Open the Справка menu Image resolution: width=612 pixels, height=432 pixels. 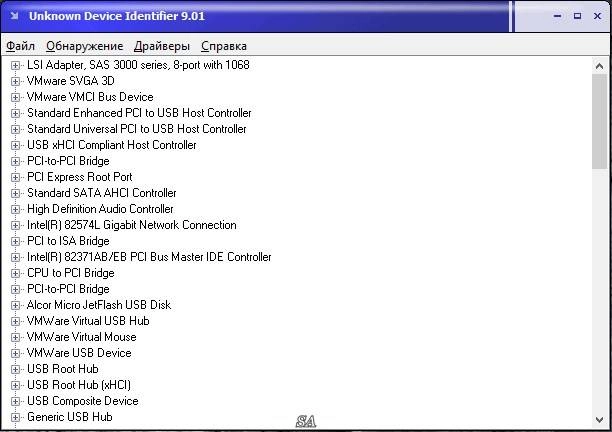pyautogui.click(x=224, y=46)
